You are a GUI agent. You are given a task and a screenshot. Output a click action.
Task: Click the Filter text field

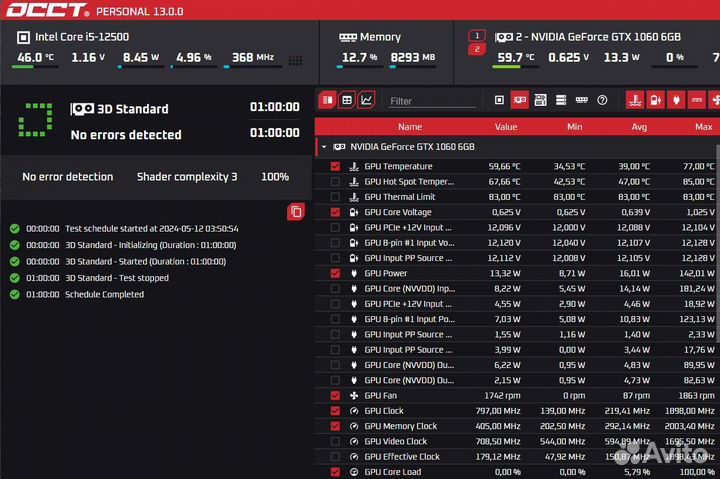click(x=430, y=101)
